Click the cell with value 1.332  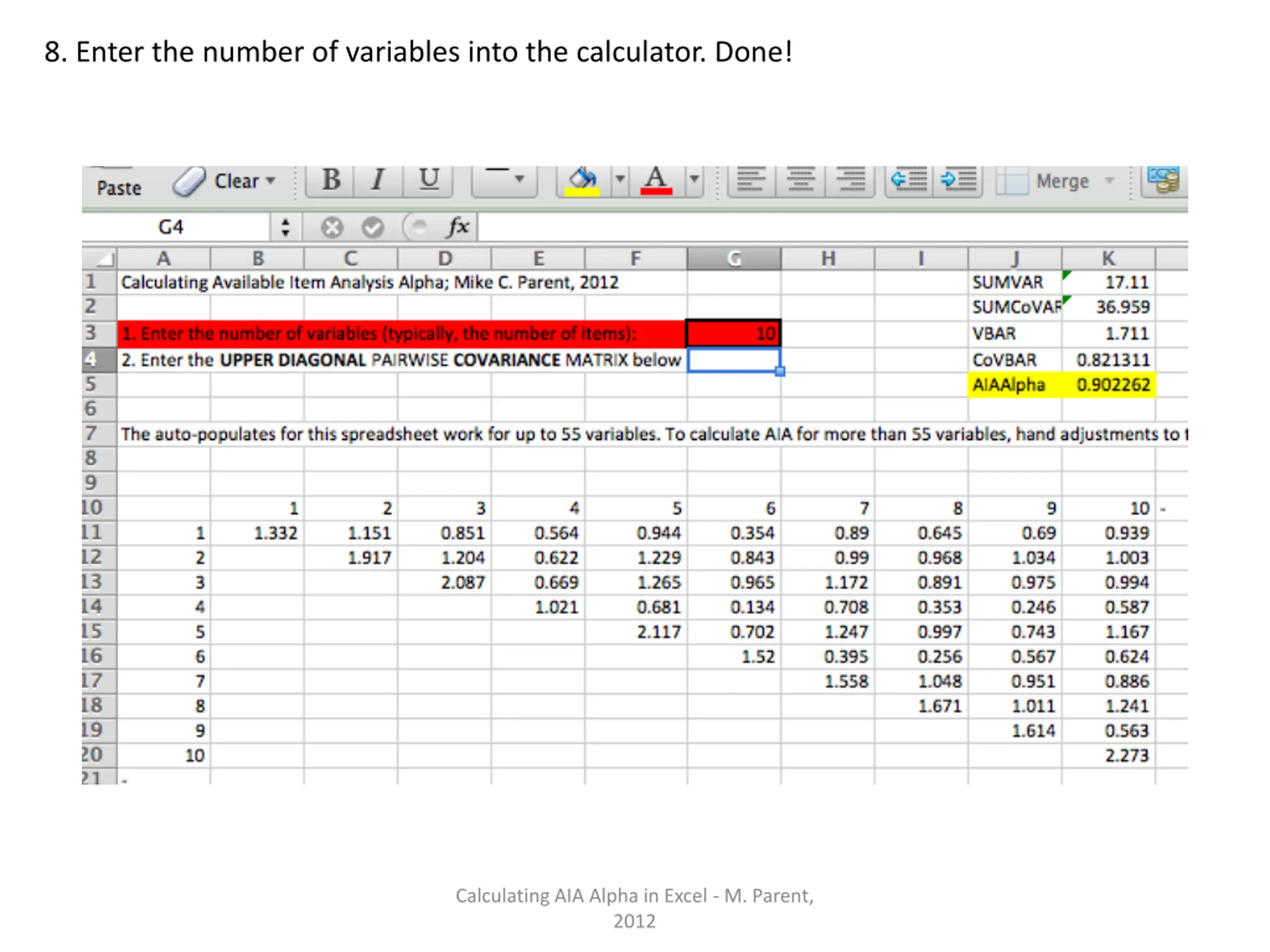(x=257, y=533)
